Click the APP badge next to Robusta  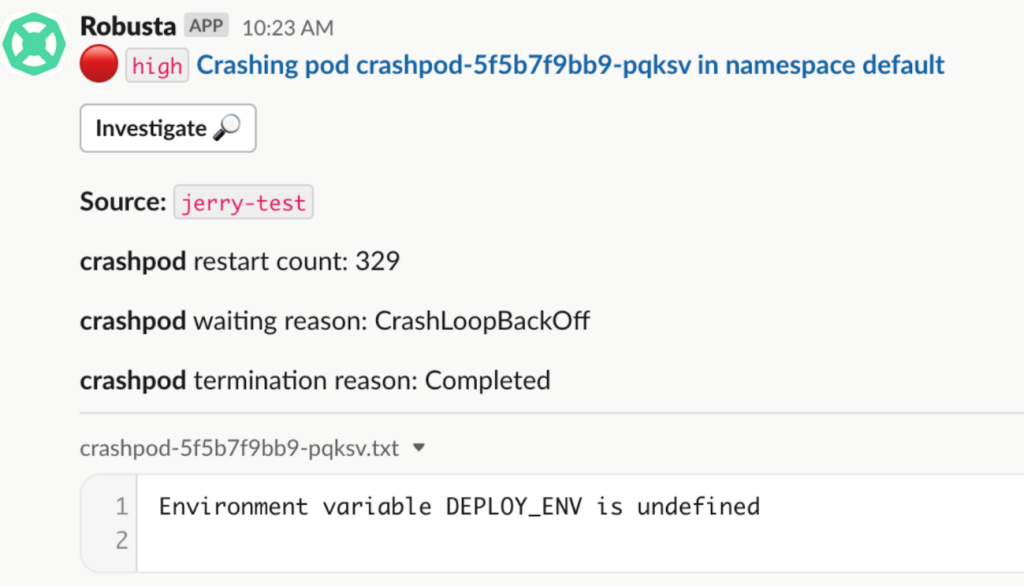tap(207, 26)
